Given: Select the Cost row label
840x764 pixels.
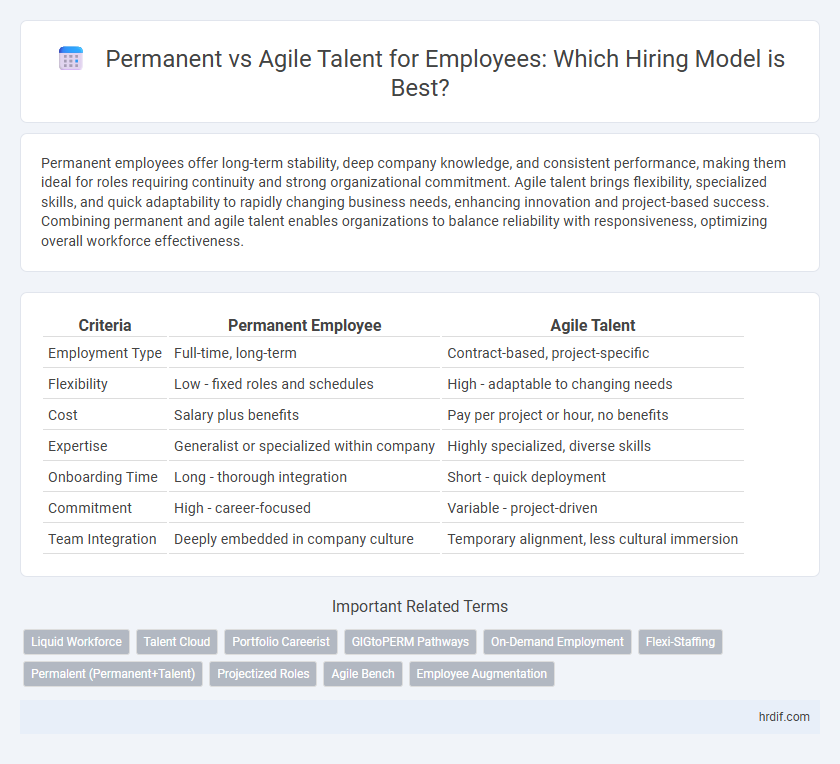Looking at the screenshot, I should coord(105,415).
